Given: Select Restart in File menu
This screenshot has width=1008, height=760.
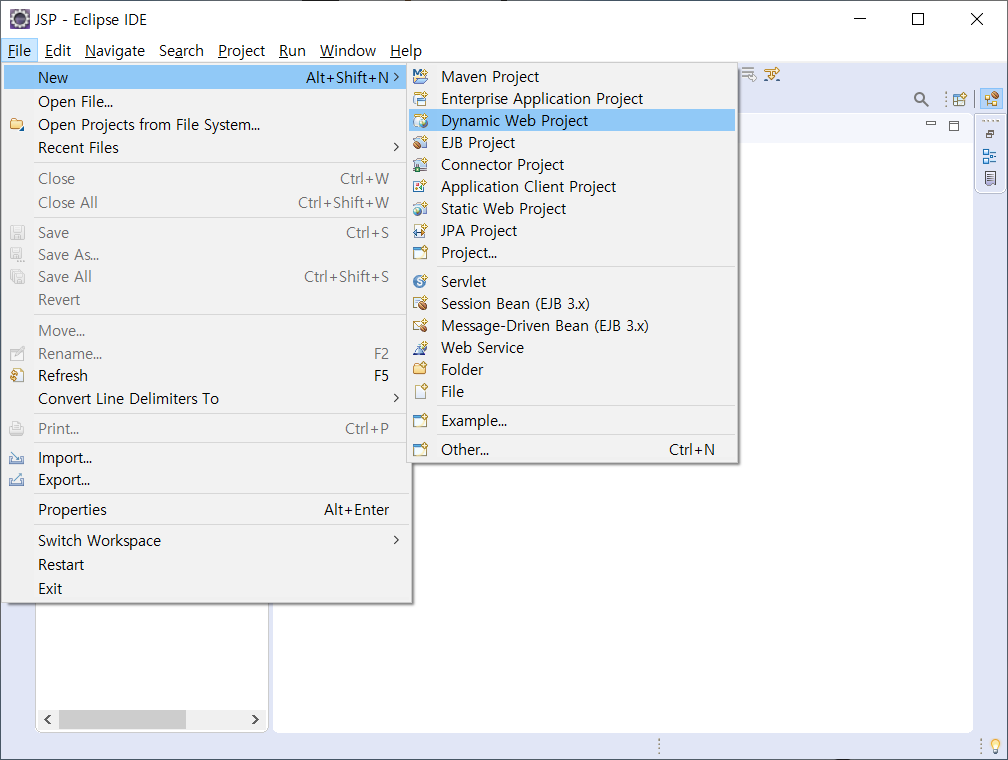Looking at the screenshot, I should click(x=206, y=565).
